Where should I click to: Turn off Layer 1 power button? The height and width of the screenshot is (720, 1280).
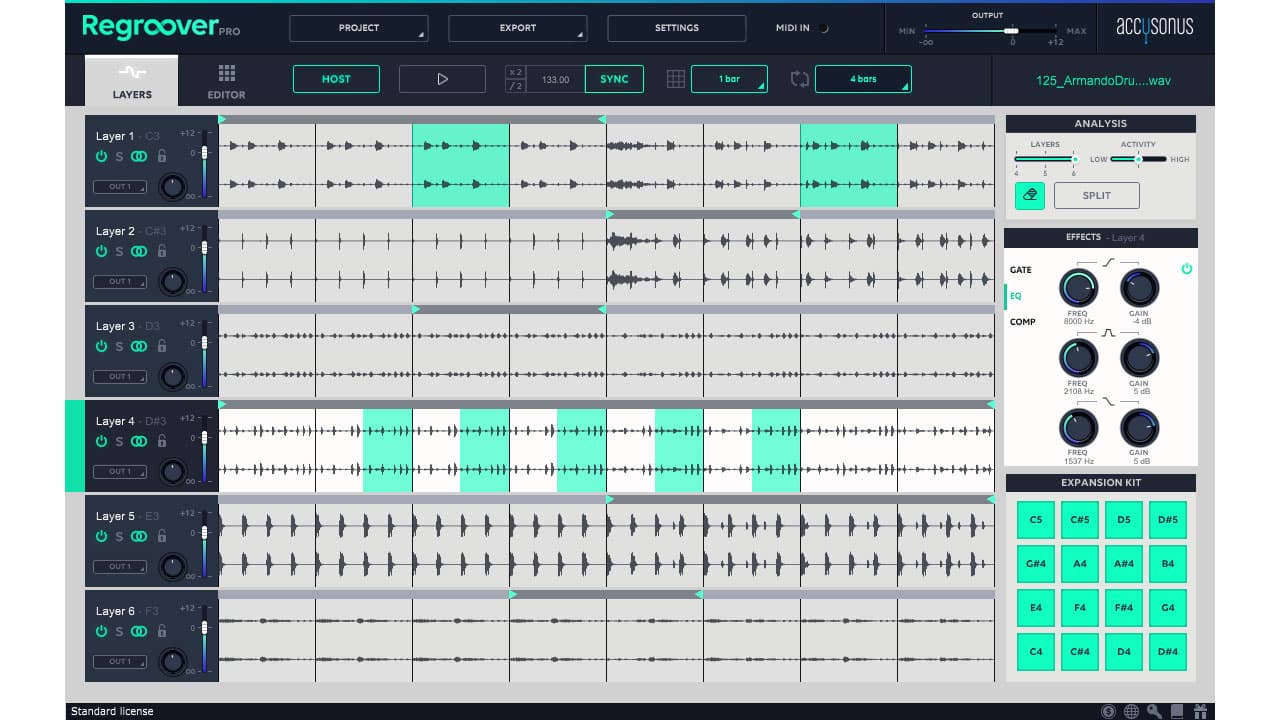[101, 156]
